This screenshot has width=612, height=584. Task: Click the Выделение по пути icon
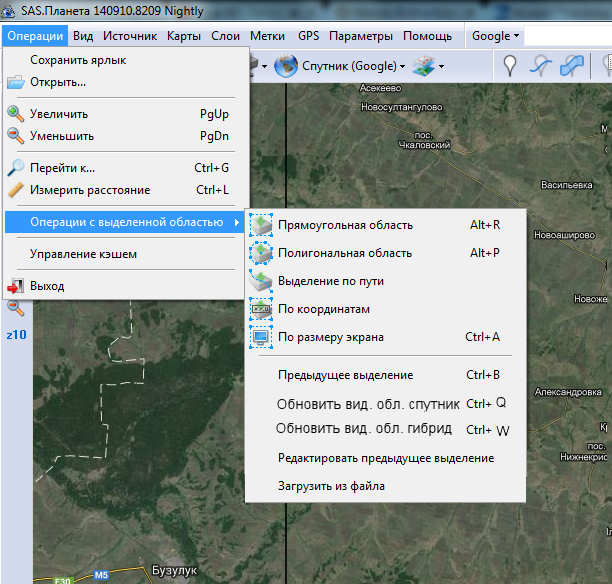pyautogui.click(x=260, y=281)
